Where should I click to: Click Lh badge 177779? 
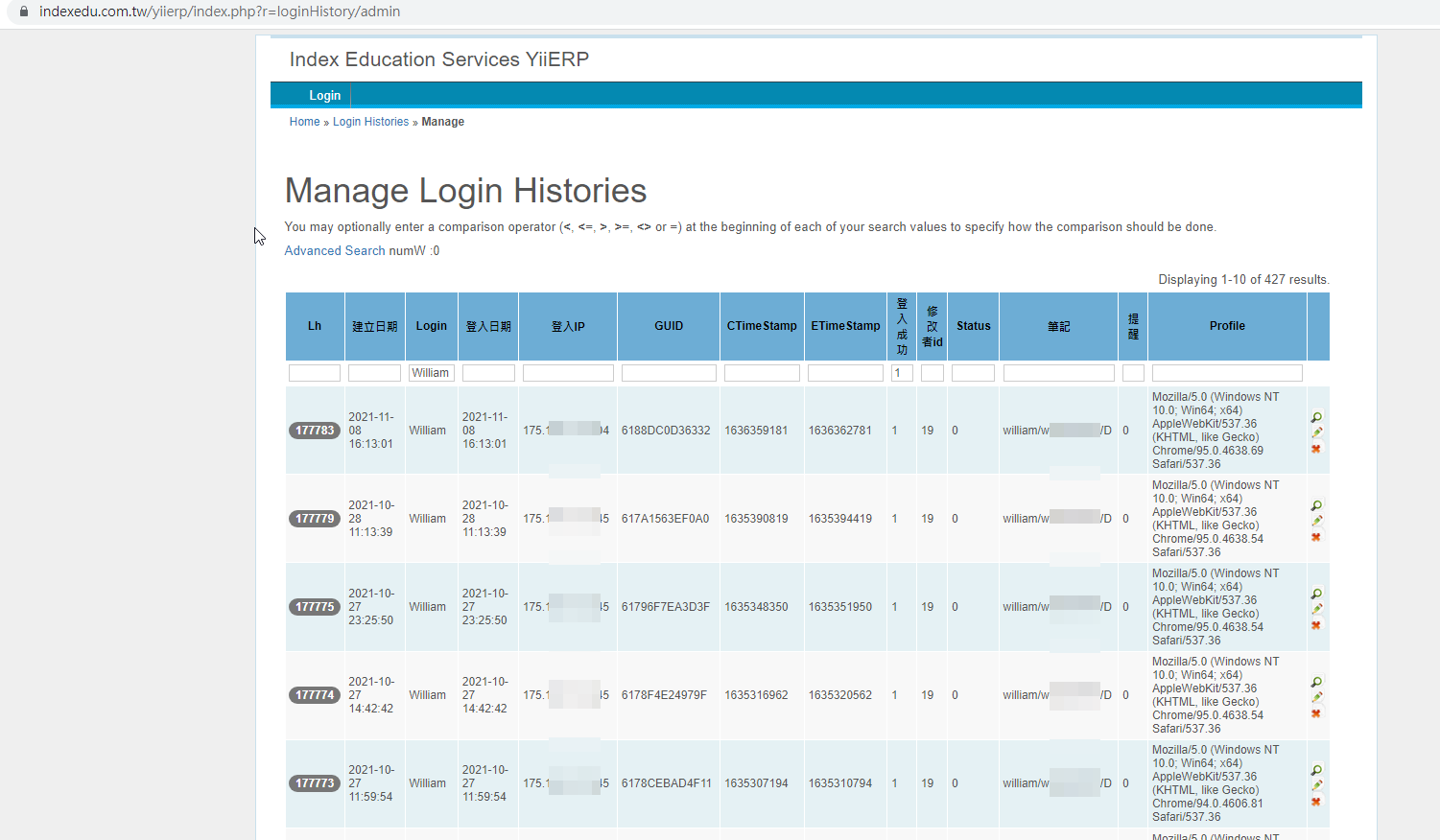coord(315,519)
